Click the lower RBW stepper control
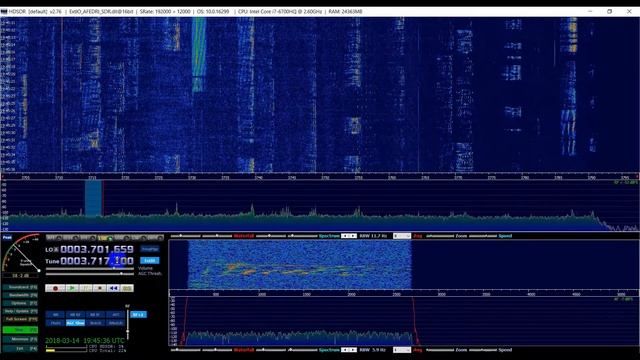640x360 pixels. pyautogui.click(x=349, y=350)
